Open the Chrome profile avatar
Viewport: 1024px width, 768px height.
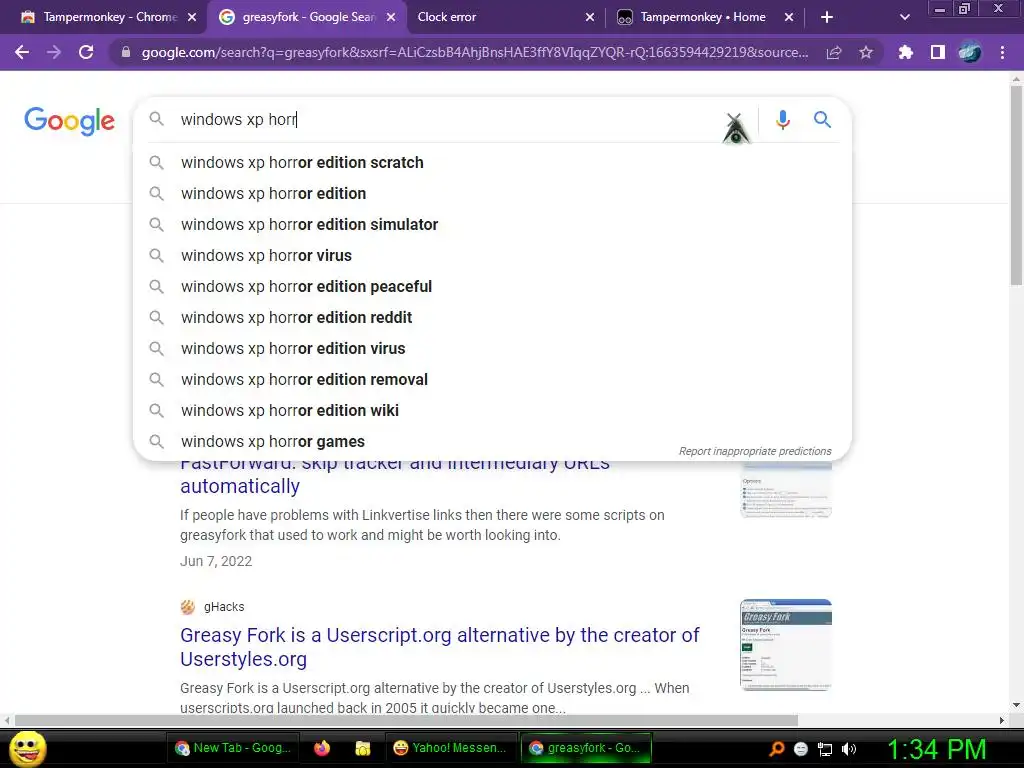click(970, 52)
